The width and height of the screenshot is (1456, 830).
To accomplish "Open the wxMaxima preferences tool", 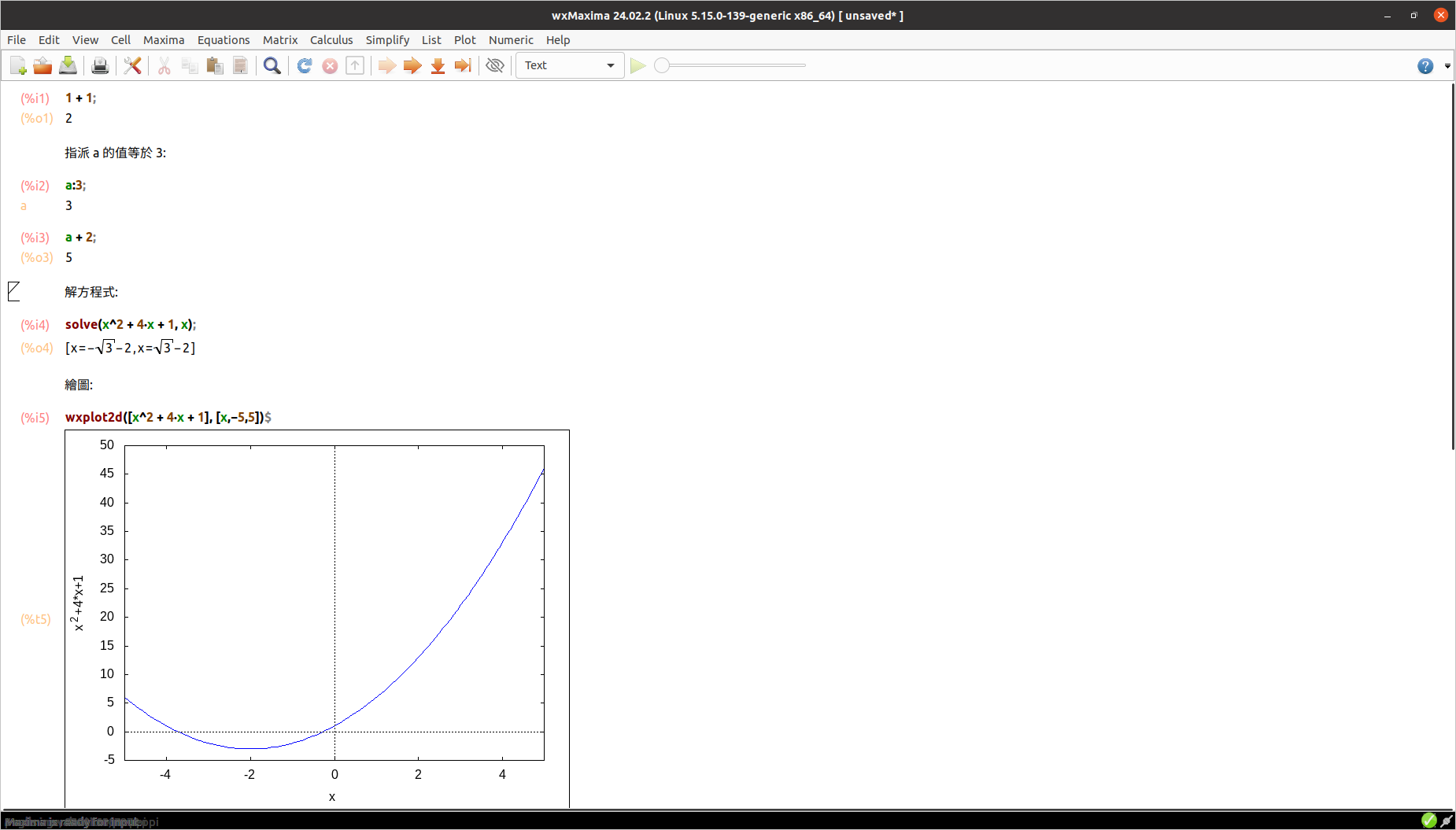I will tap(132, 65).
